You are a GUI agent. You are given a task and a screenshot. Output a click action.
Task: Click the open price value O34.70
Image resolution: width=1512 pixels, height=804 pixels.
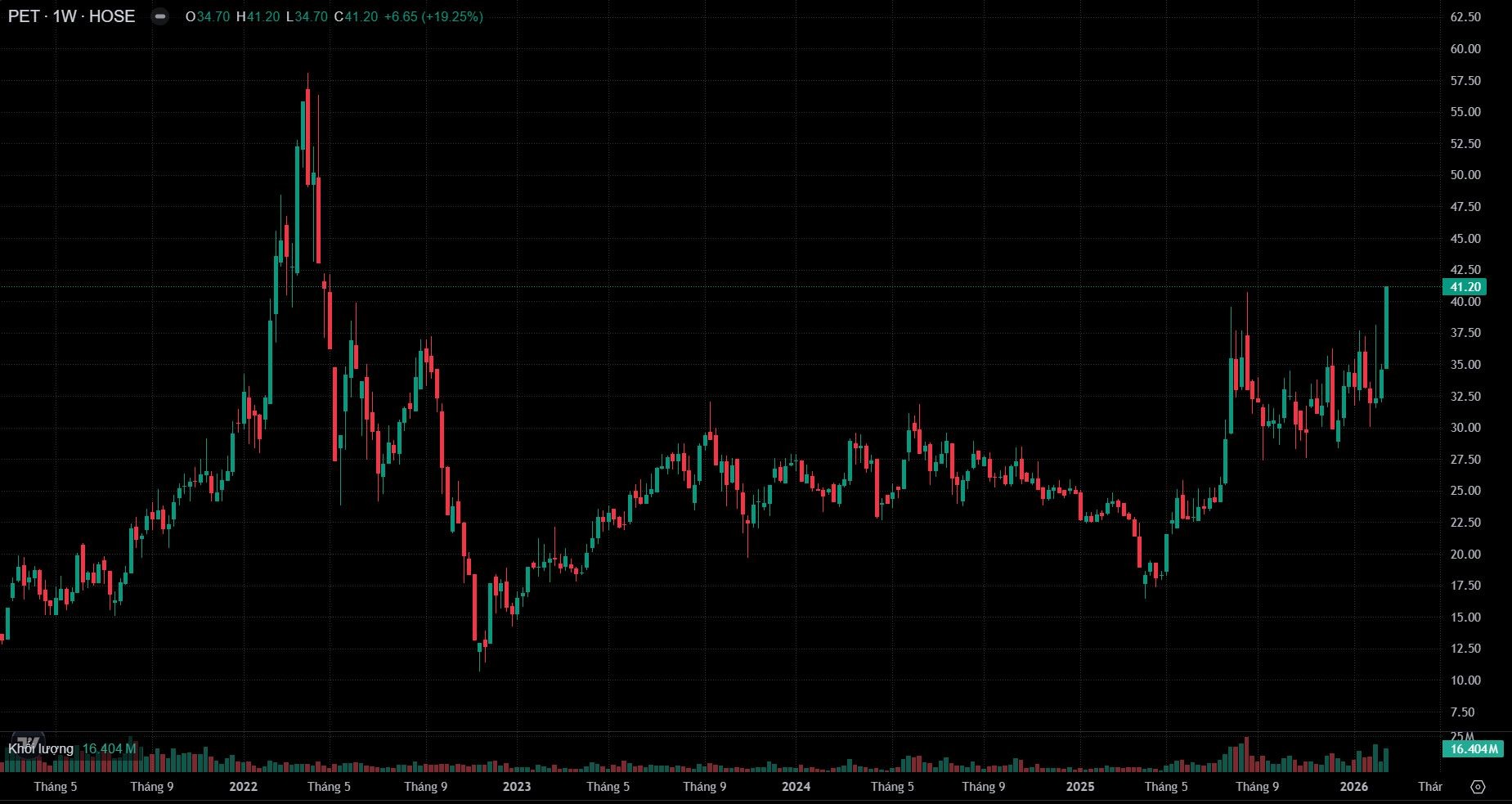click(208, 17)
